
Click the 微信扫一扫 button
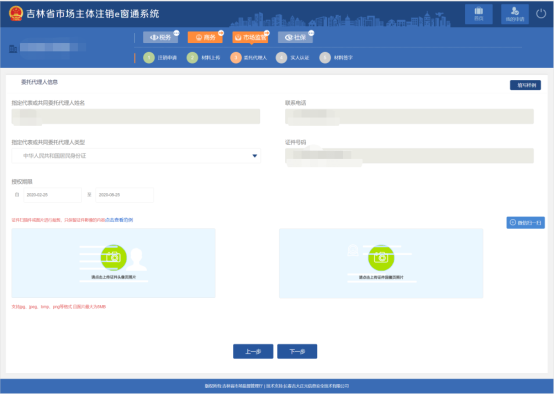[x=525, y=223]
